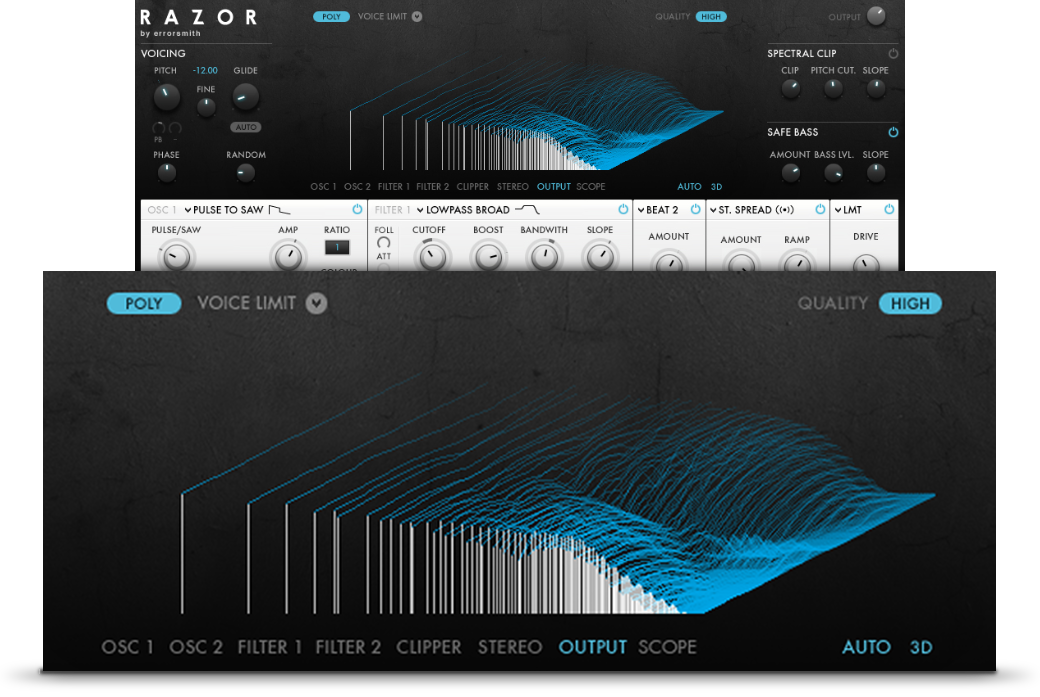Image resolution: width=1040 pixels, height=697 pixels.
Task: Select CLIPPER view tab in upper plugin window
Action: point(472,187)
